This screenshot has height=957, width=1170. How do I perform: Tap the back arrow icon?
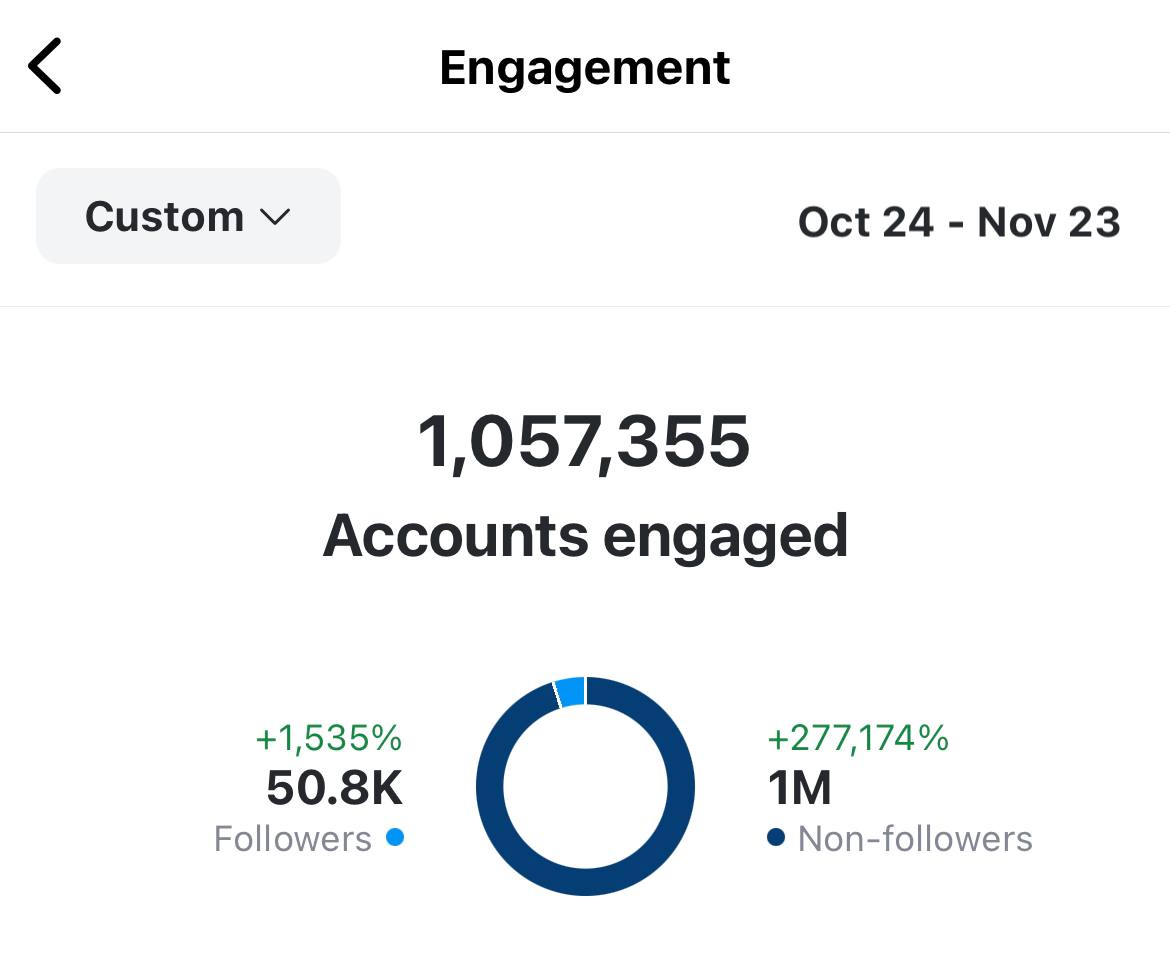click(x=45, y=66)
